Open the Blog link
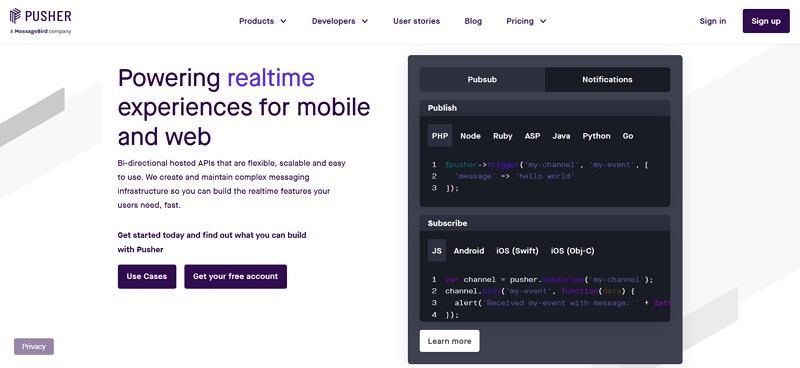This screenshot has height=368, width=800. [473, 21]
